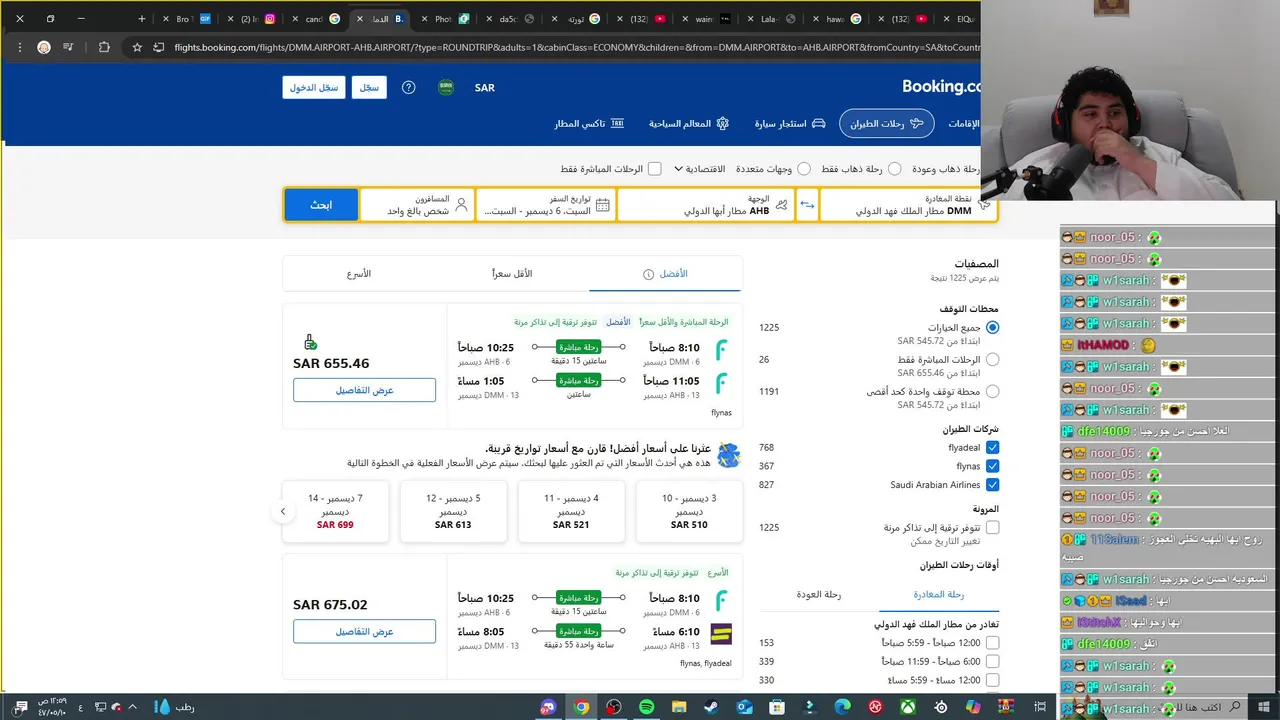Viewport: 1280px width, 720px height.
Task: Swap departure and destination airports
Action: (807, 205)
